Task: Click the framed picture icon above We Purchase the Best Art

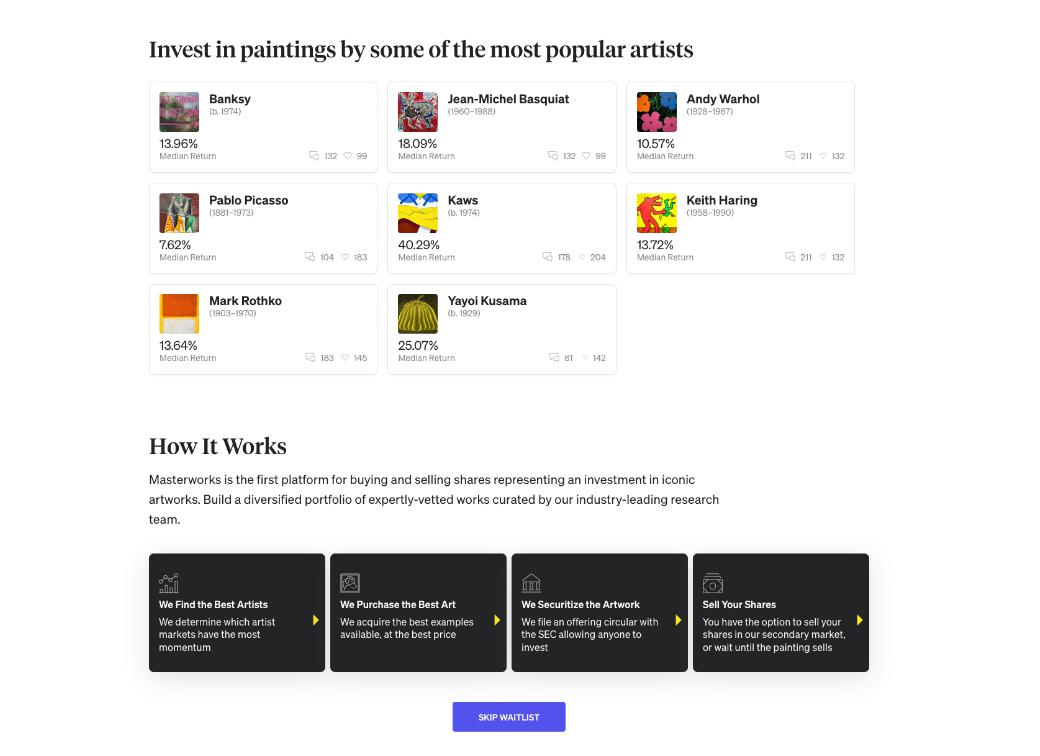Action: pyautogui.click(x=350, y=583)
